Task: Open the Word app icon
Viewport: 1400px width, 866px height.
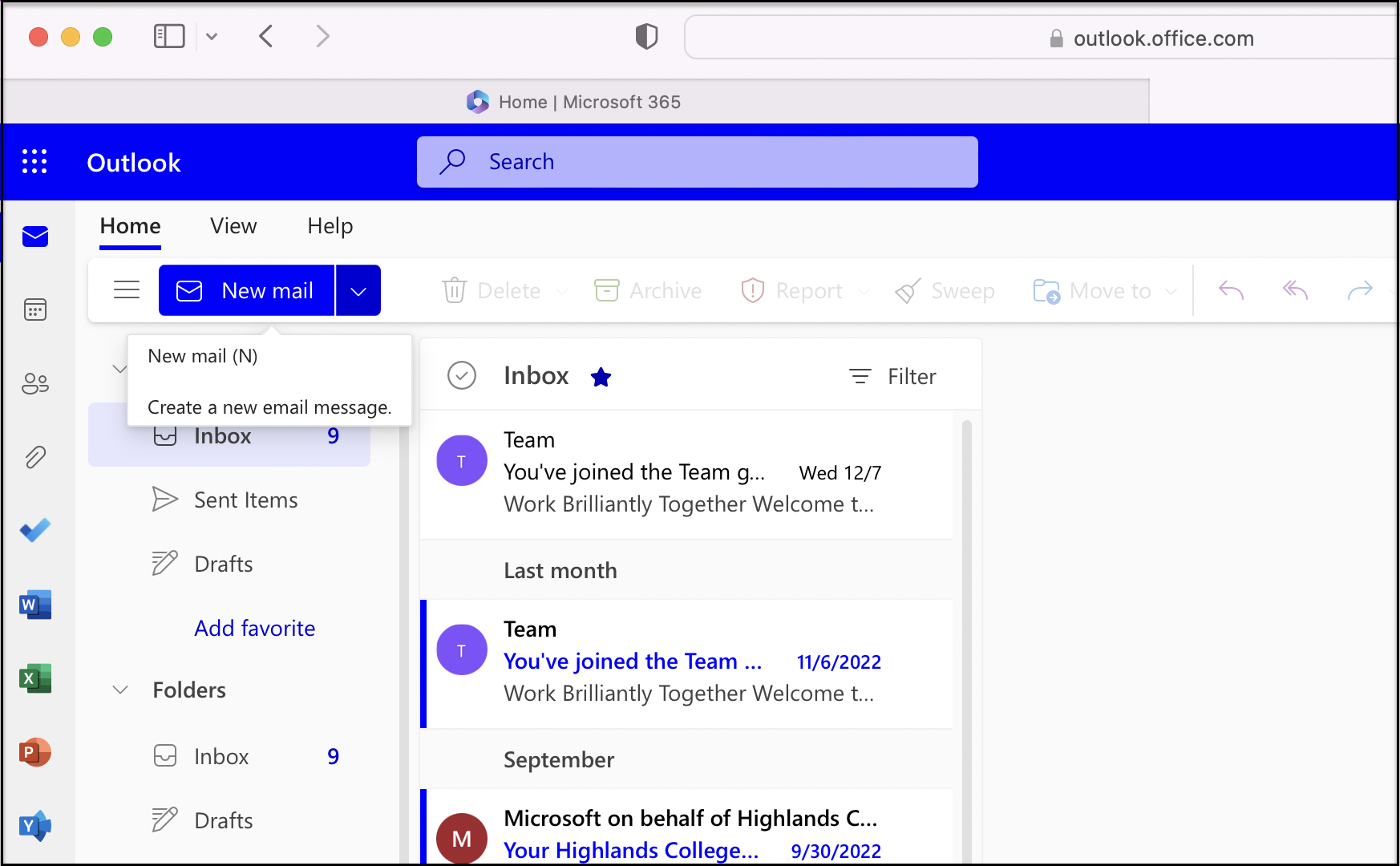Action: click(x=35, y=605)
